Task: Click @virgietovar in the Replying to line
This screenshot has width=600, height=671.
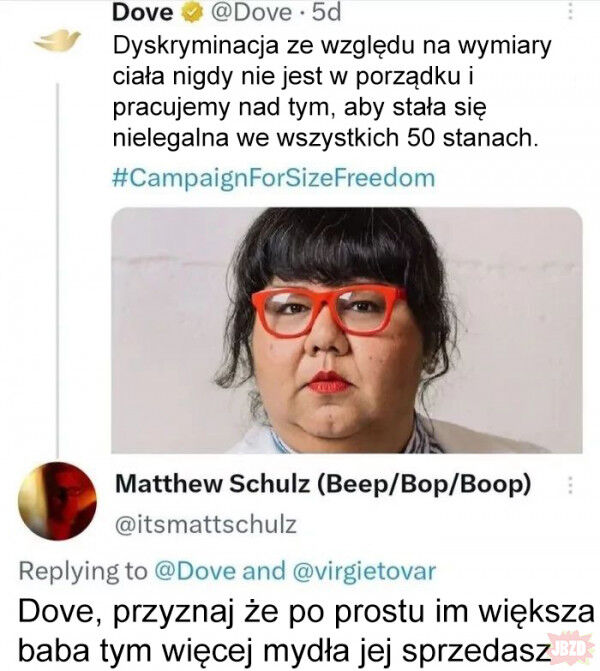Action: pyautogui.click(x=364, y=571)
